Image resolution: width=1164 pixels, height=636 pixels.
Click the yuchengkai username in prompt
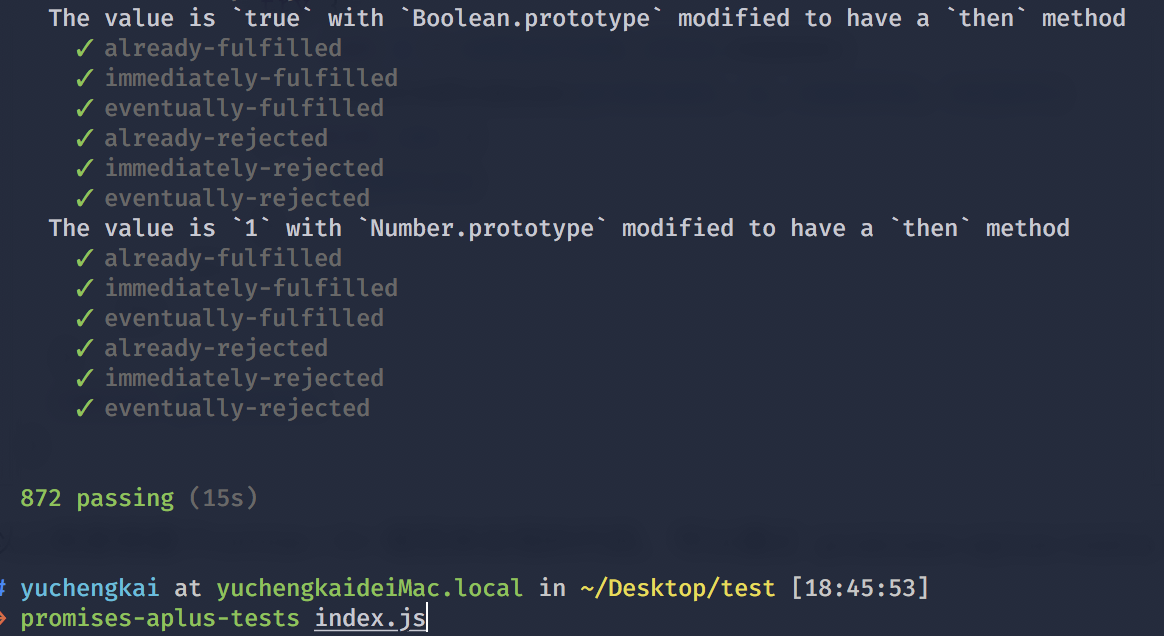[x=90, y=589]
